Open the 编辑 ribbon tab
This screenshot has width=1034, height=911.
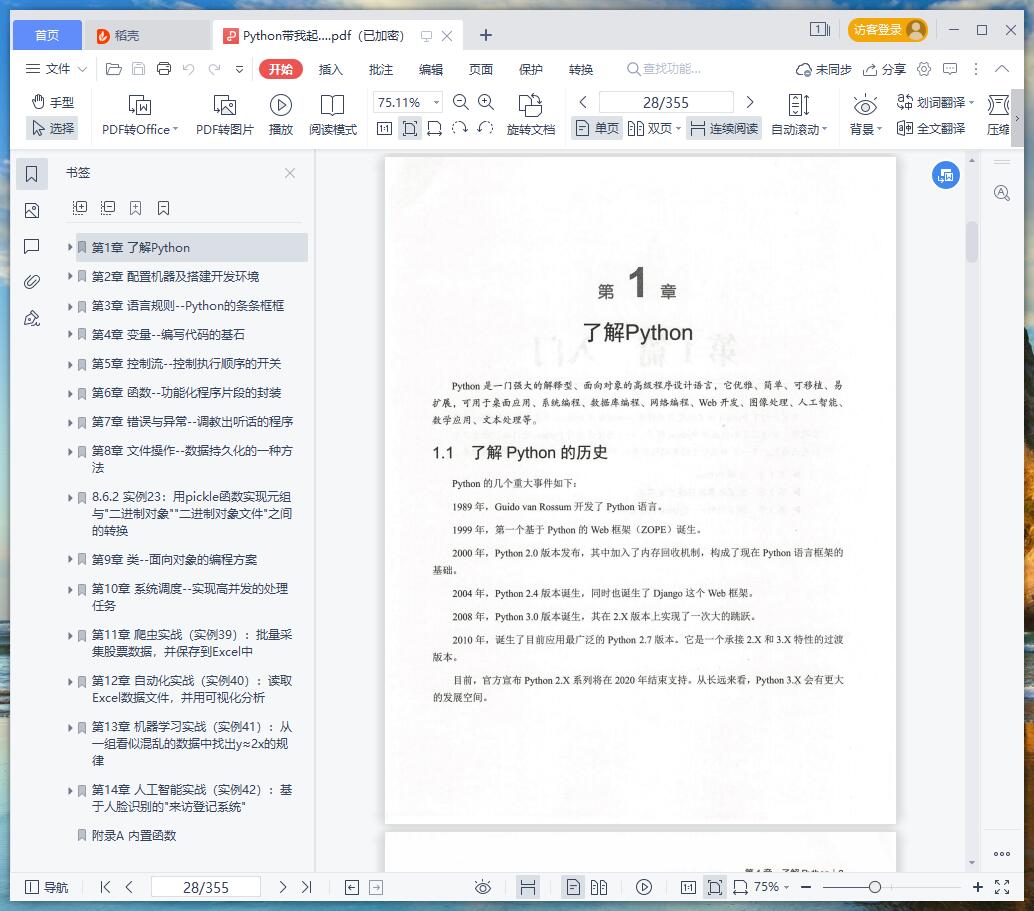coord(431,69)
